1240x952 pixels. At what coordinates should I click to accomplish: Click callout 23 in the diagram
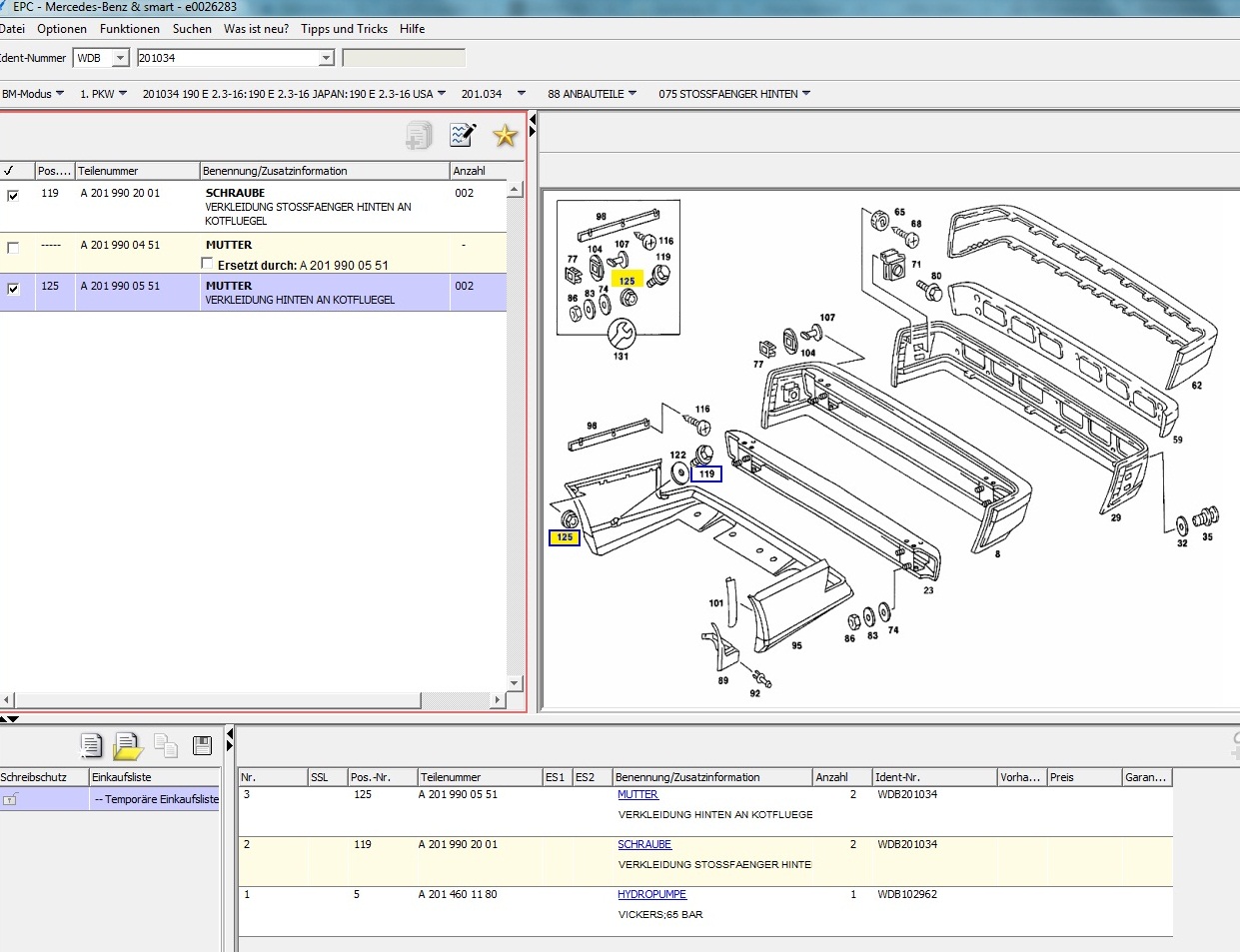click(928, 590)
